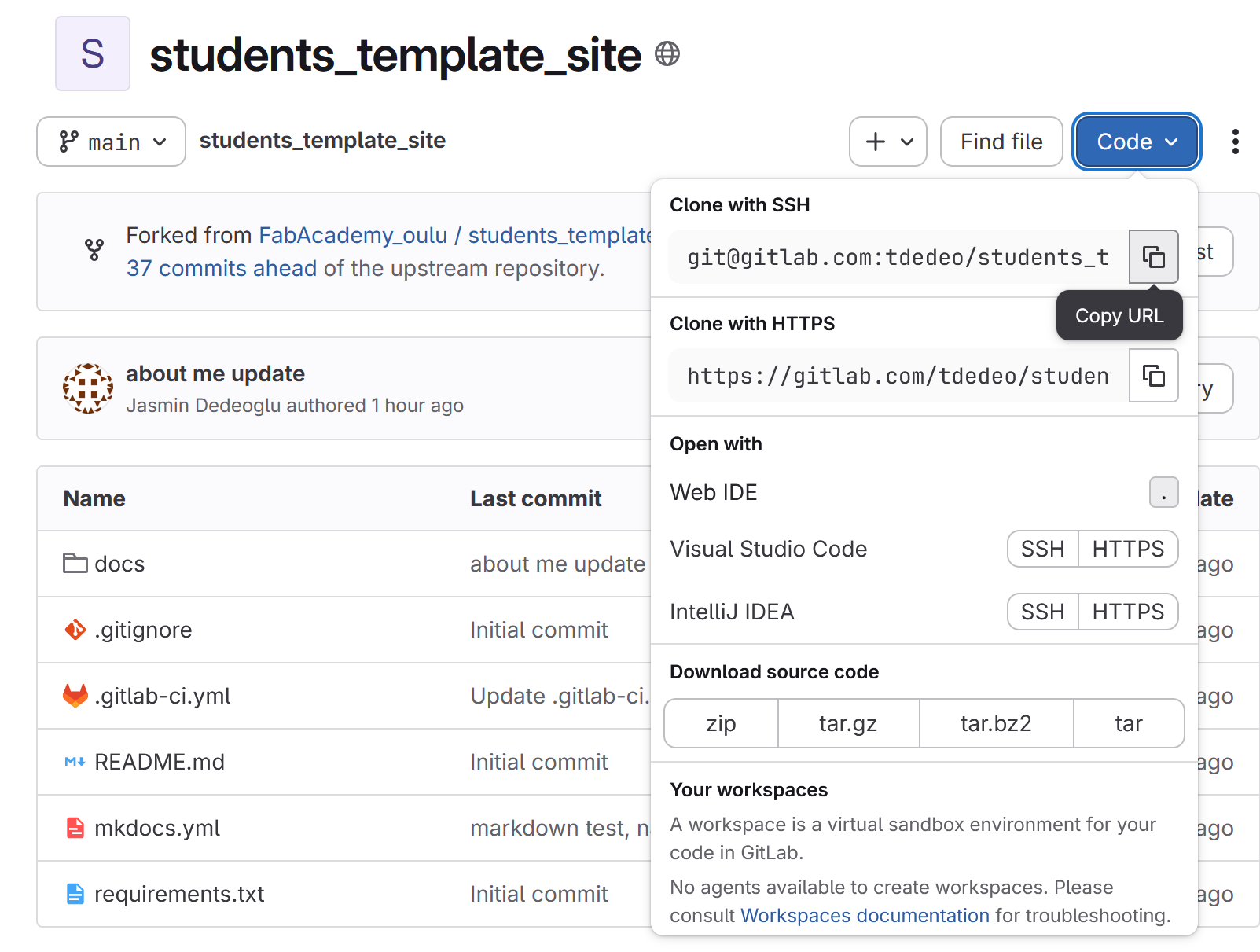Click the students_template_site project title

(x=395, y=55)
